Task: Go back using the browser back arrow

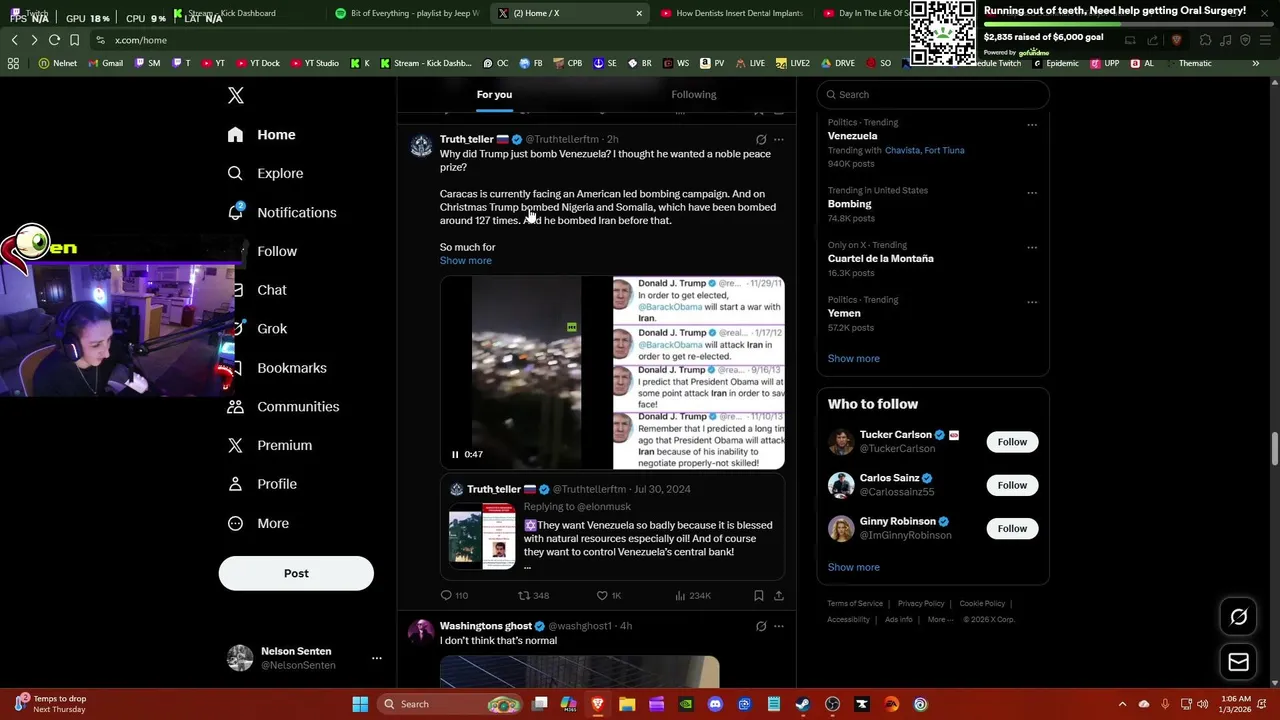Action: (15, 40)
